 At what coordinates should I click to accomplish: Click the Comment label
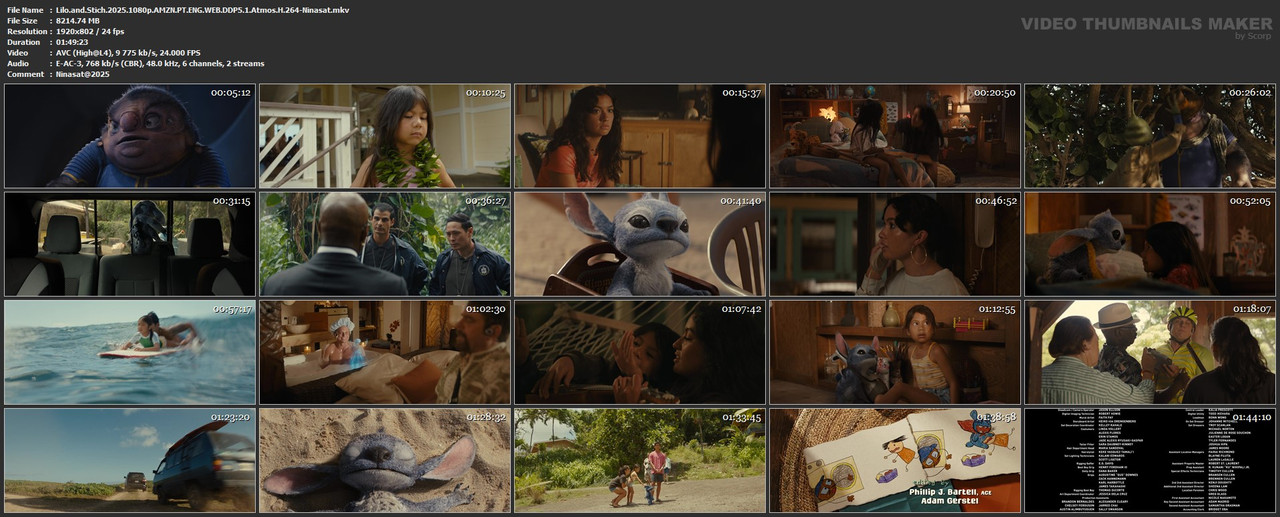point(25,74)
